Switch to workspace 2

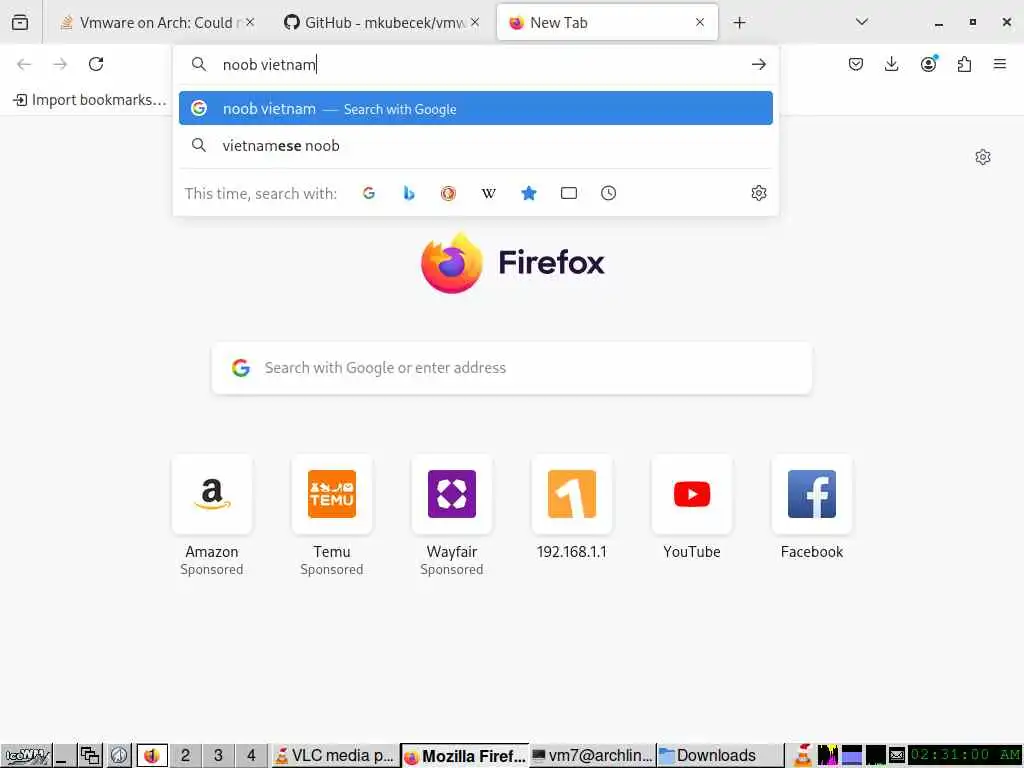pos(185,756)
